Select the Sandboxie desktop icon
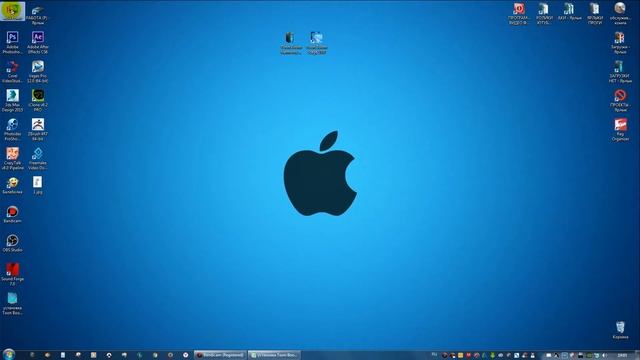The height and width of the screenshot is (360, 640). (12, 185)
